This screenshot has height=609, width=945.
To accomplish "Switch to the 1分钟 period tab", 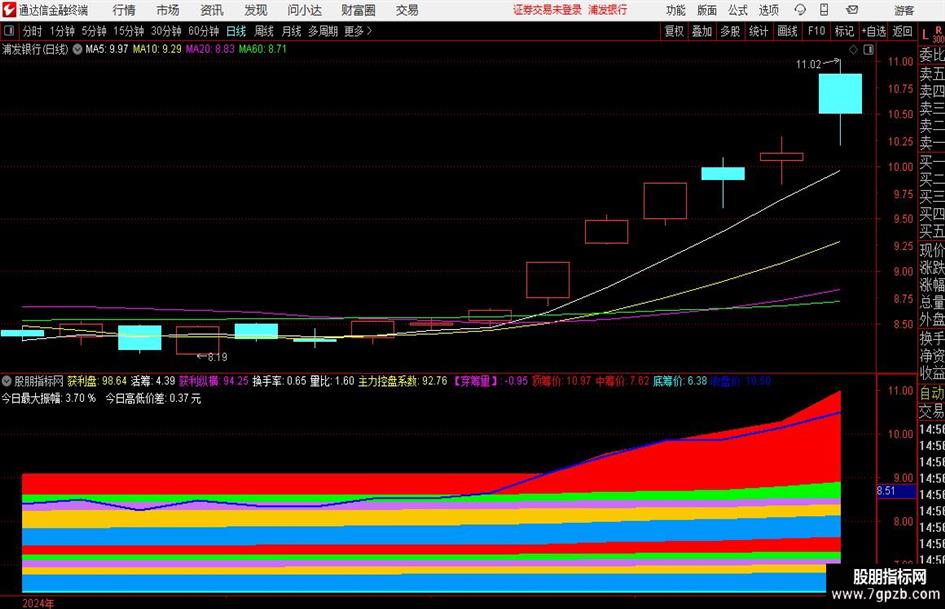I will [x=62, y=31].
